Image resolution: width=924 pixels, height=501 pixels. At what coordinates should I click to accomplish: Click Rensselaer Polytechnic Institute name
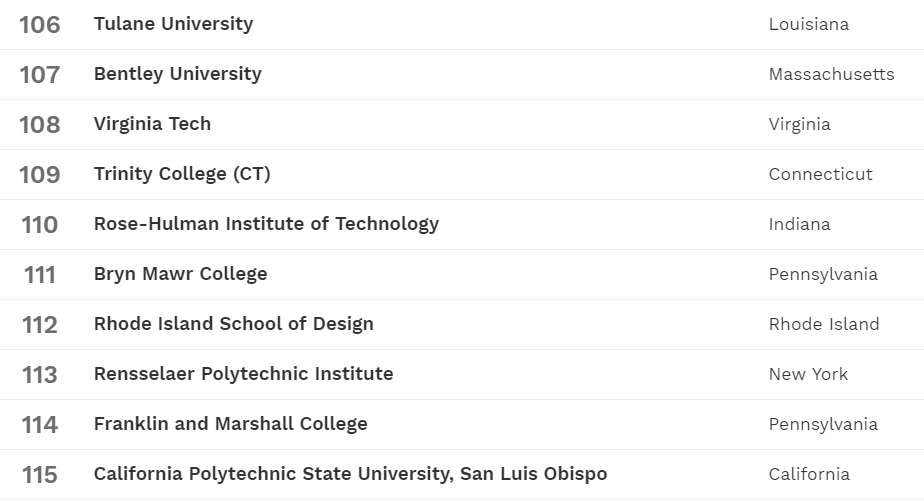[x=243, y=374]
